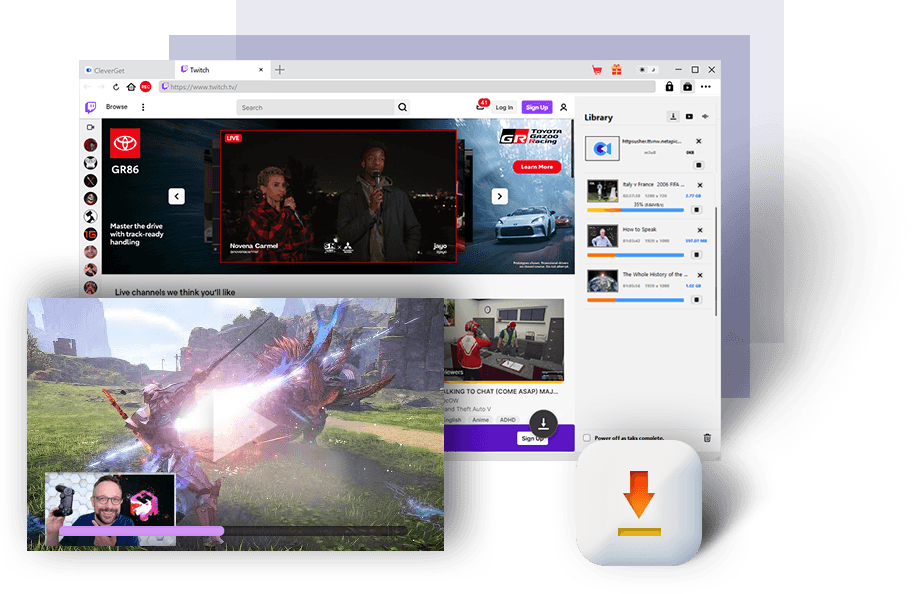Viewport: 919px width, 594px height.
Task: Click the purple Sign Up button
Action: (537, 107)
